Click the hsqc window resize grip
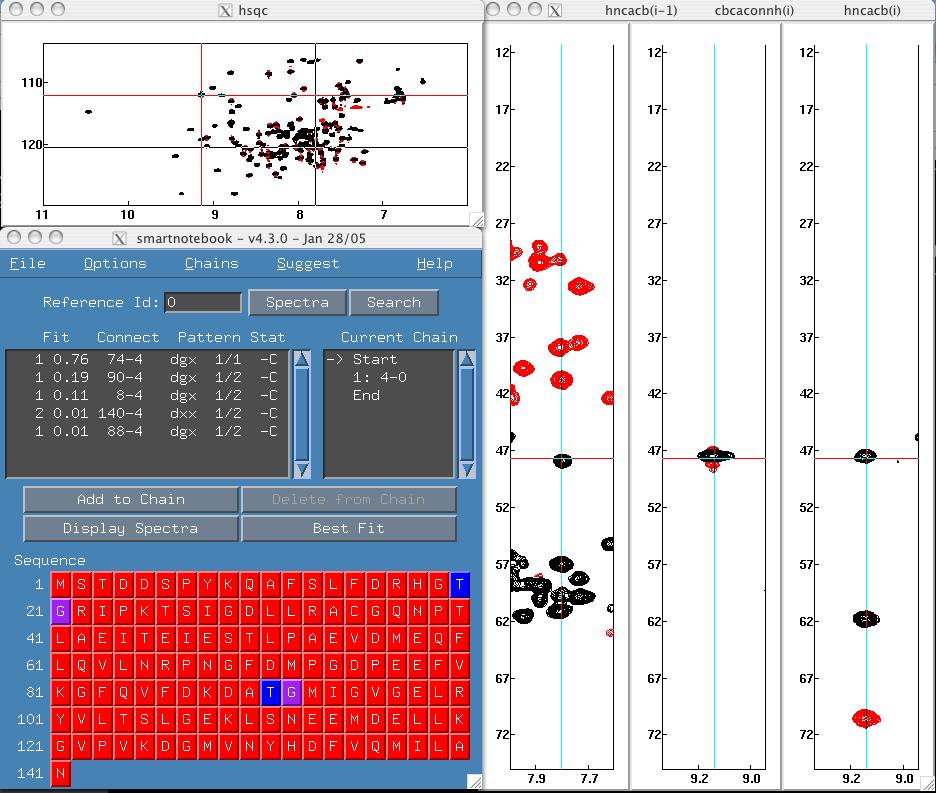 [476, 221]
